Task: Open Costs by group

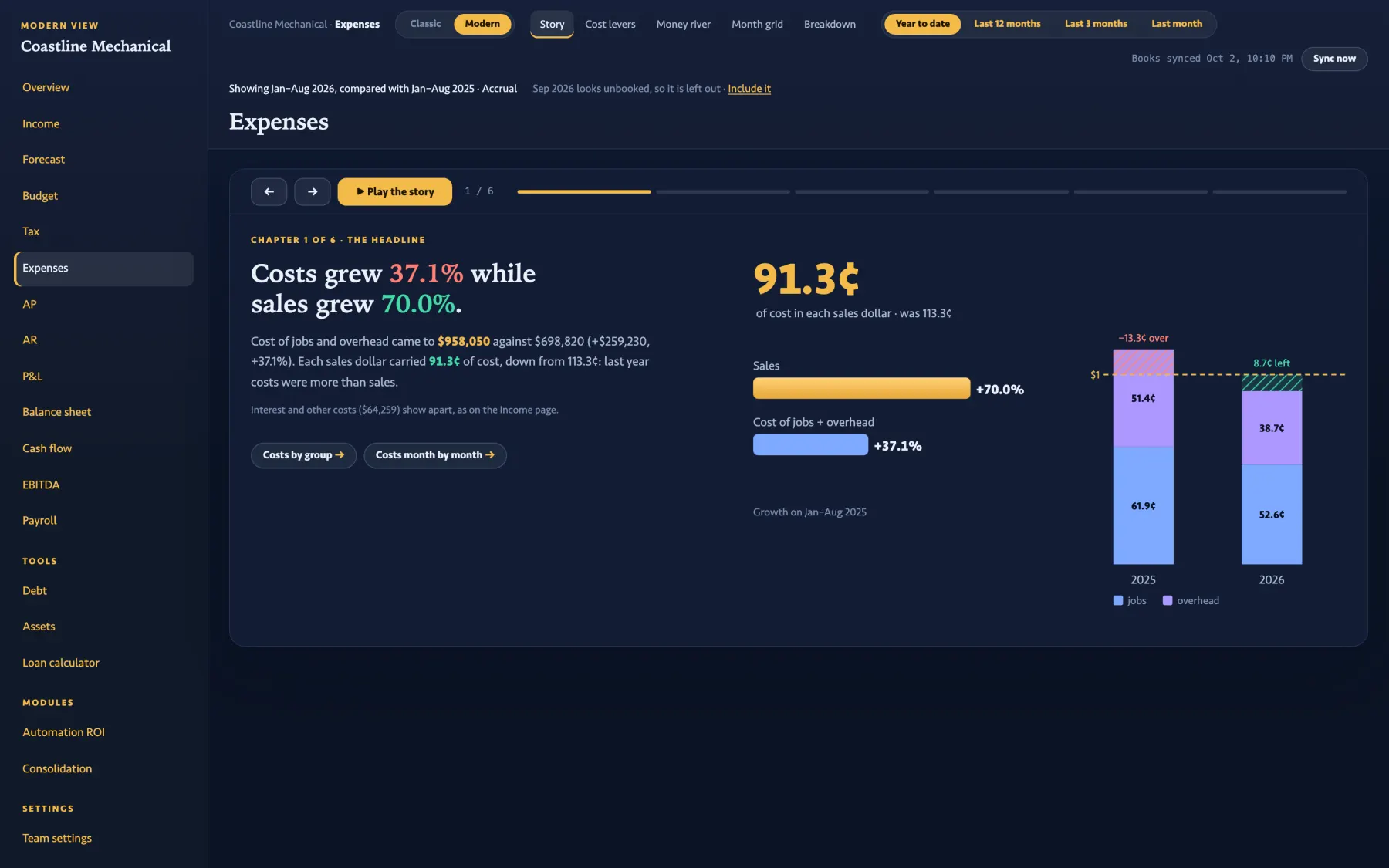Action: 303,455
